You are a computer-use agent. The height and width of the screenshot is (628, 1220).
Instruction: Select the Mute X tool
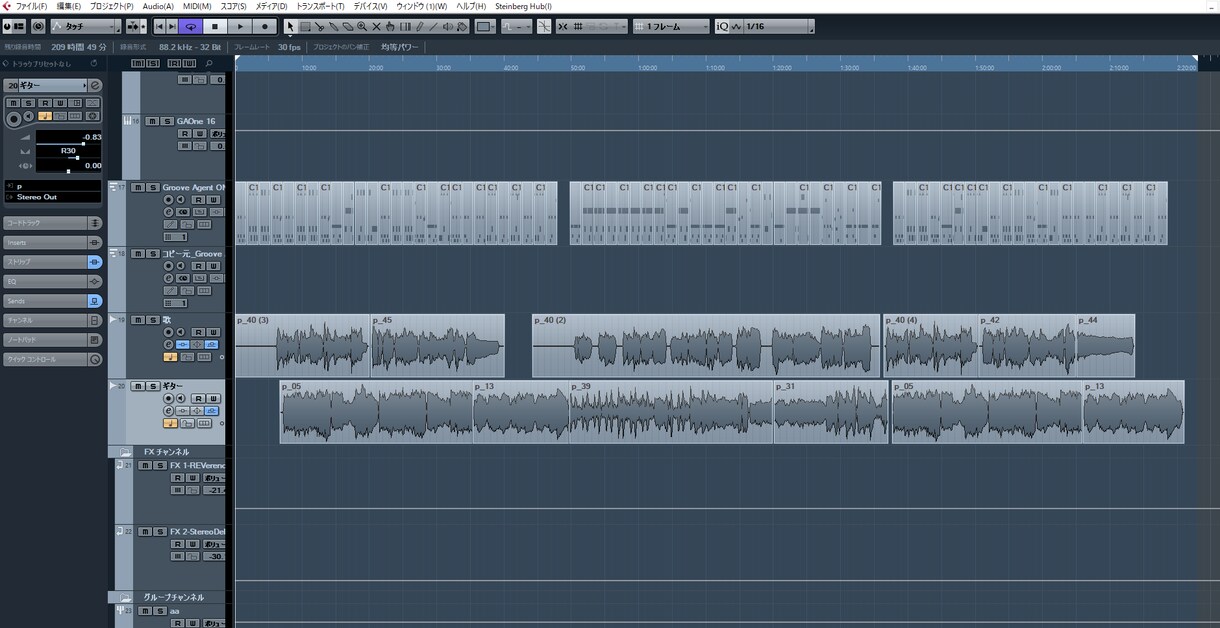coord(376,26)
